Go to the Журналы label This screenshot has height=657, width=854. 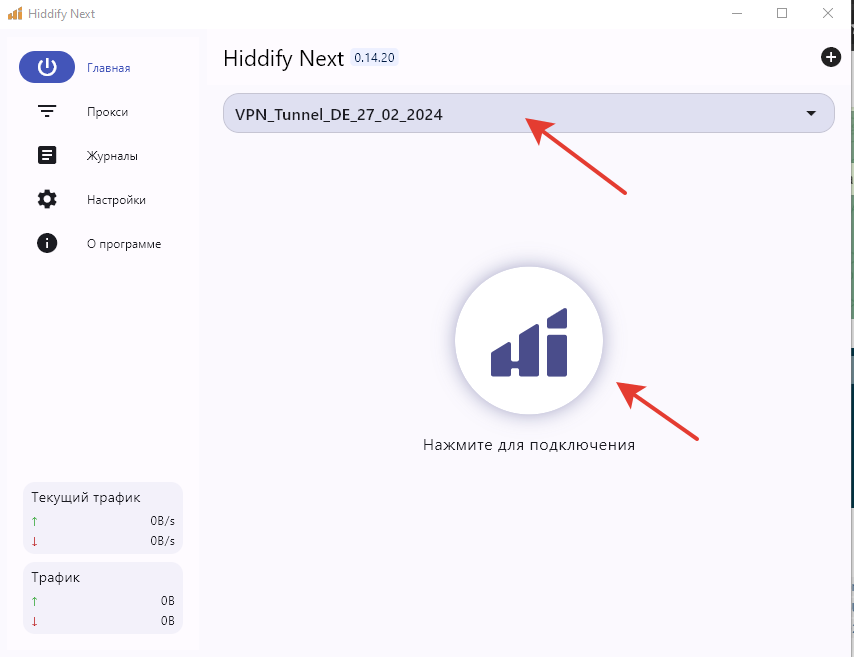pyautogui.click(x=112, y=156)
